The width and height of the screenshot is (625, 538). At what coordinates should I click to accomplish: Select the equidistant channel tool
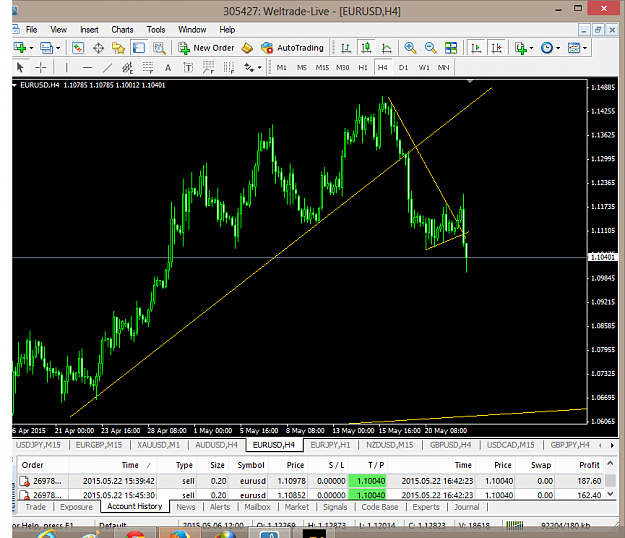click(128, 68)
